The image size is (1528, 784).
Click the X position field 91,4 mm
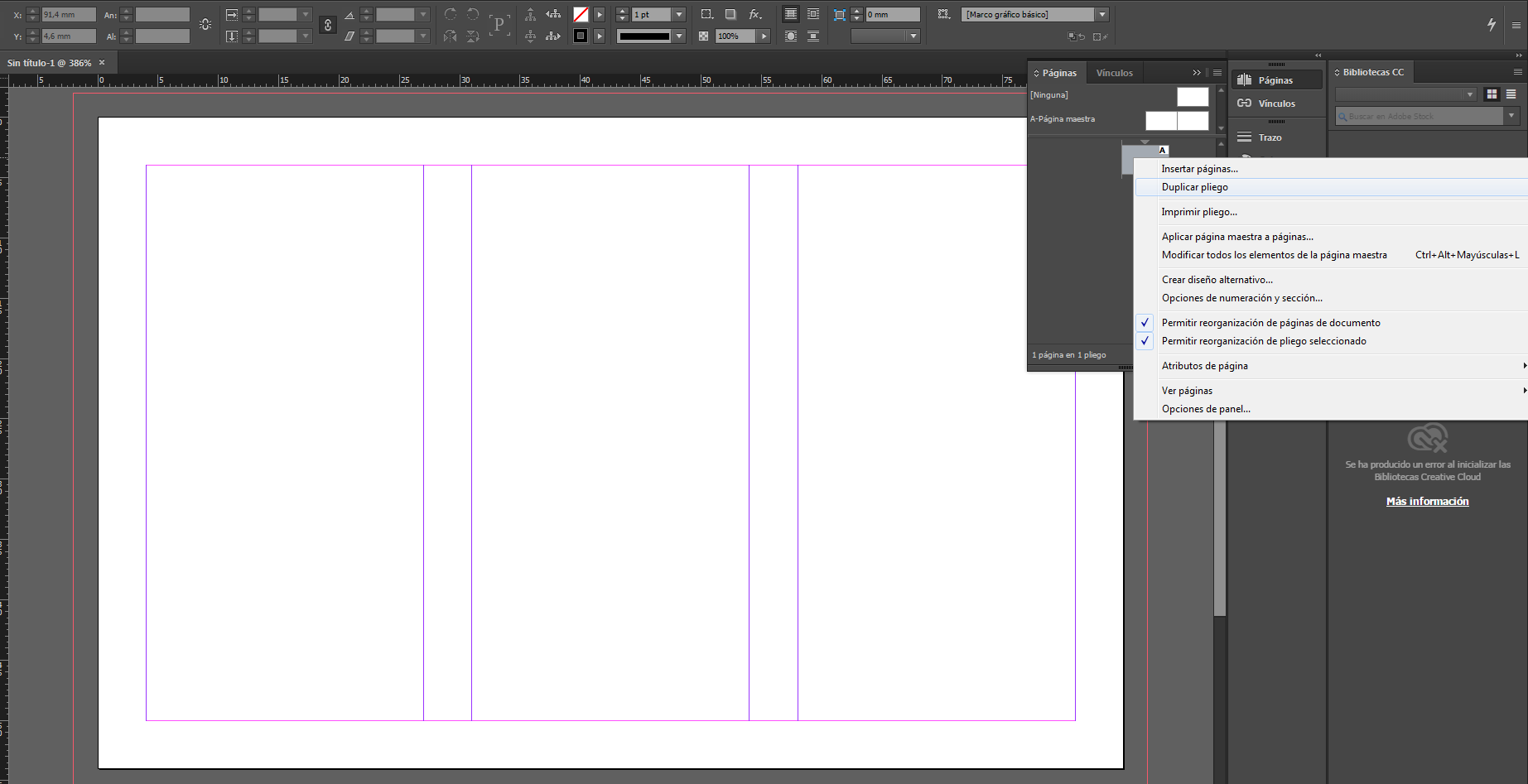69,14
